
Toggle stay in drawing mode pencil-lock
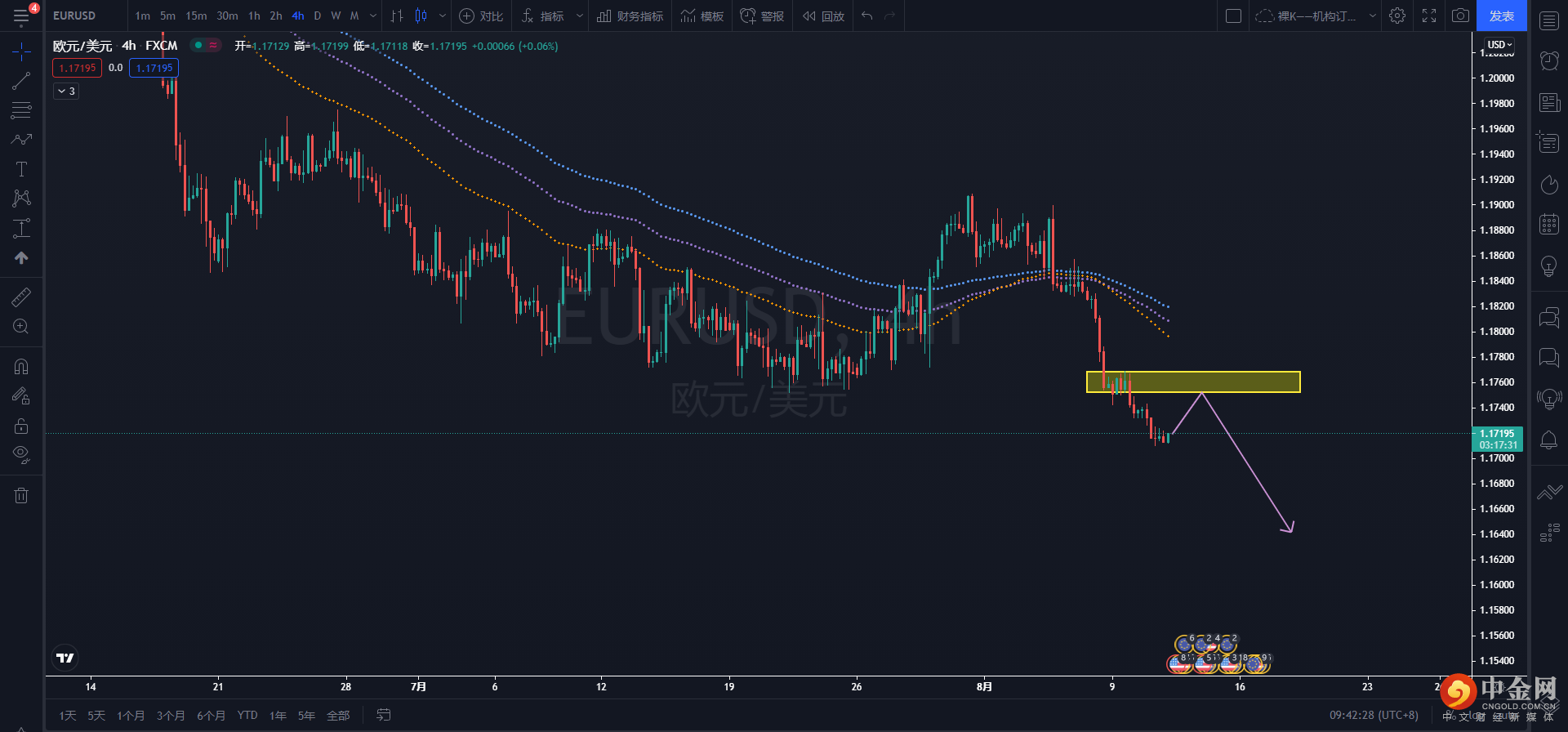click(21, 396)
